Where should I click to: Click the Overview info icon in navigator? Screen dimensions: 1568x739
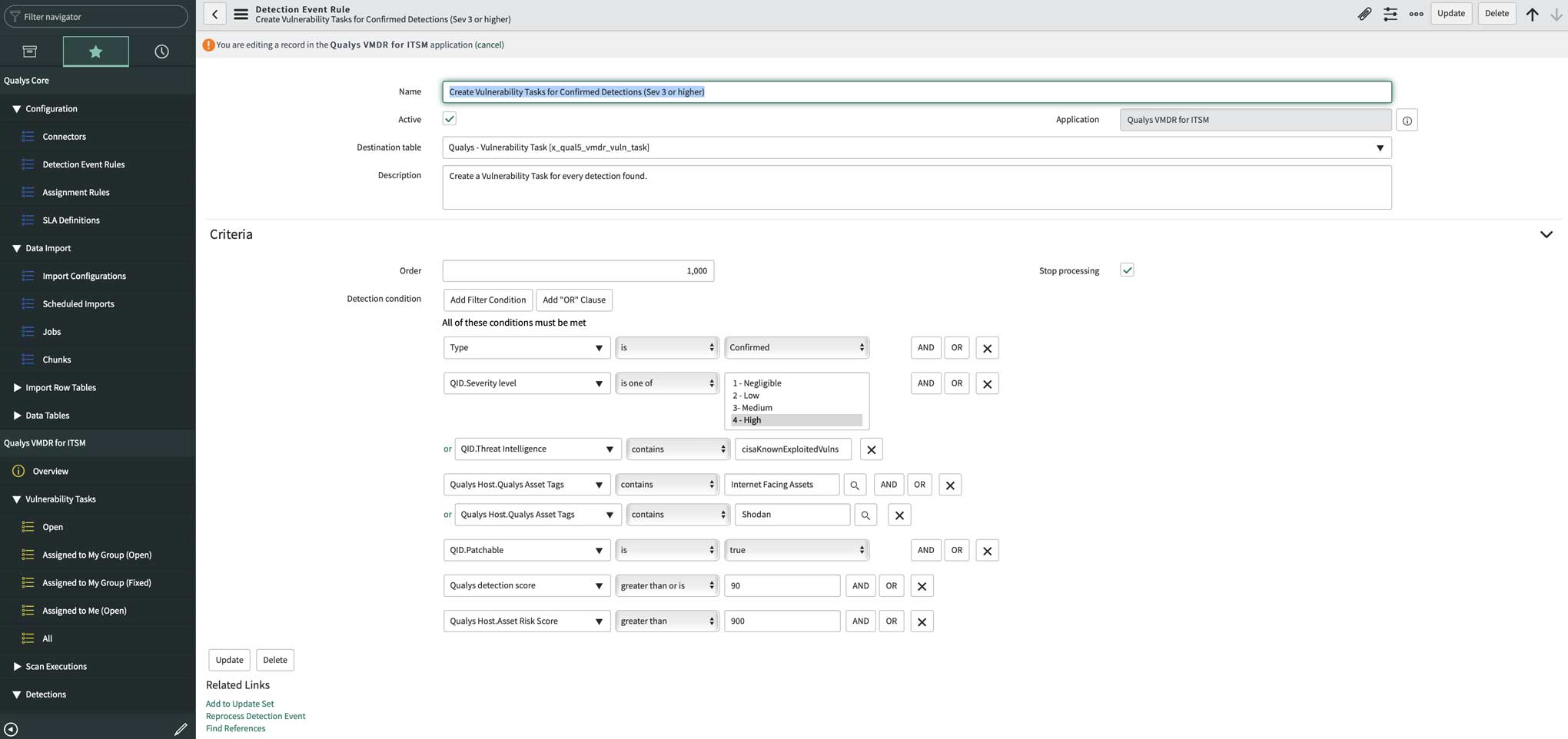[x=18, y=471]
